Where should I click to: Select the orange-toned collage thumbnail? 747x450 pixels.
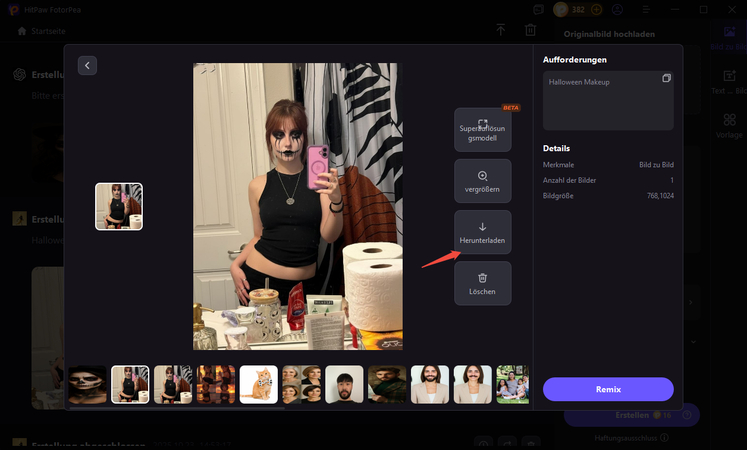[x=216, y=384]
